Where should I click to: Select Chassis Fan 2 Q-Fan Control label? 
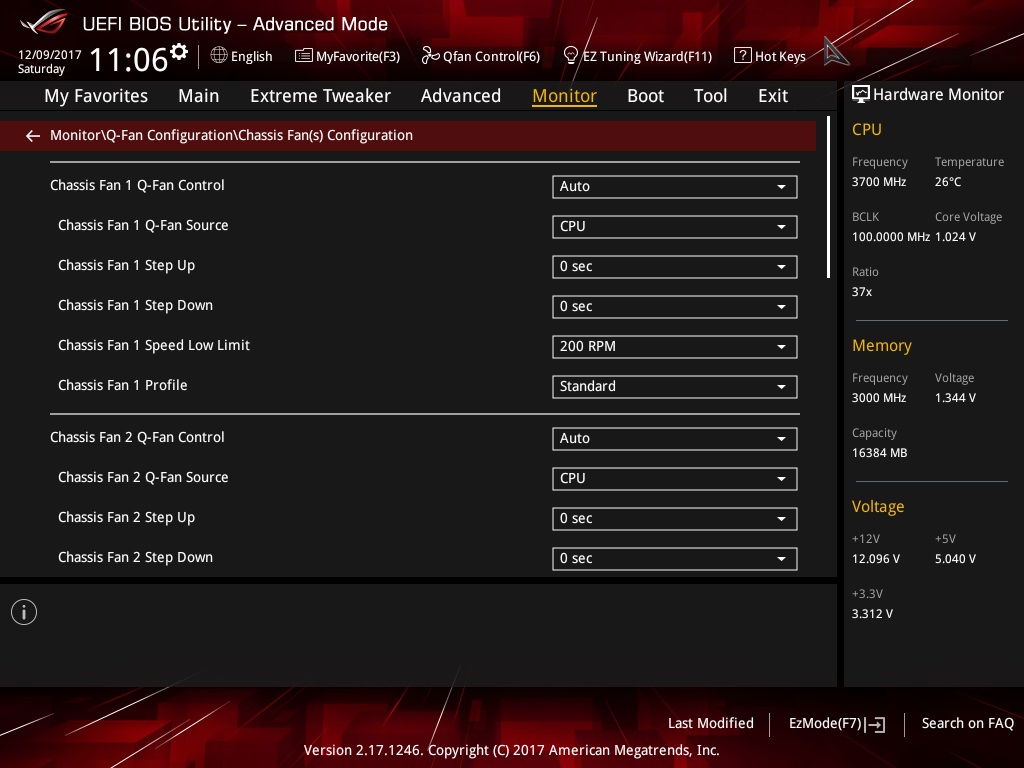(137, 438)
